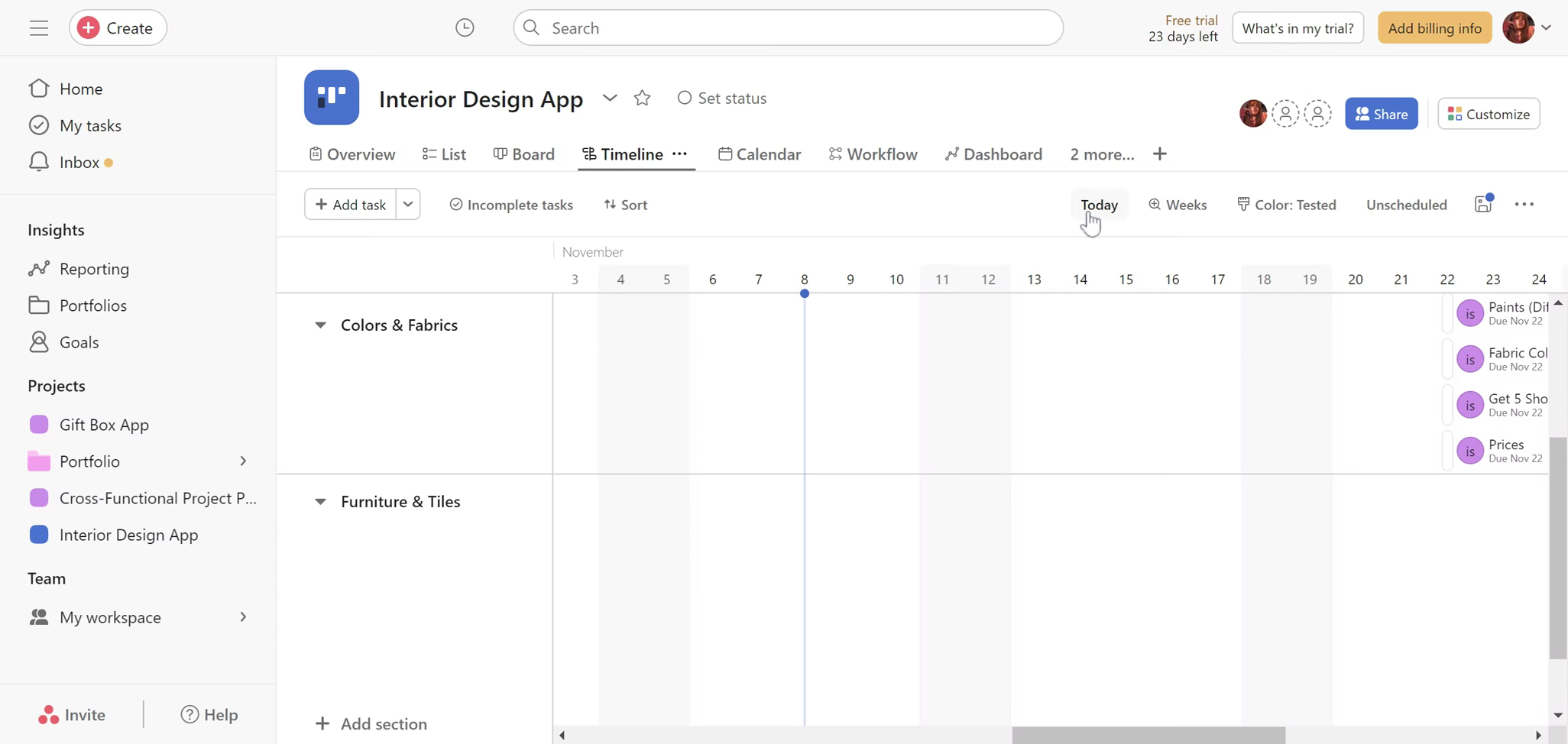Click save view icon with blue dot

pyautogui.click(x=1483, y=204)
